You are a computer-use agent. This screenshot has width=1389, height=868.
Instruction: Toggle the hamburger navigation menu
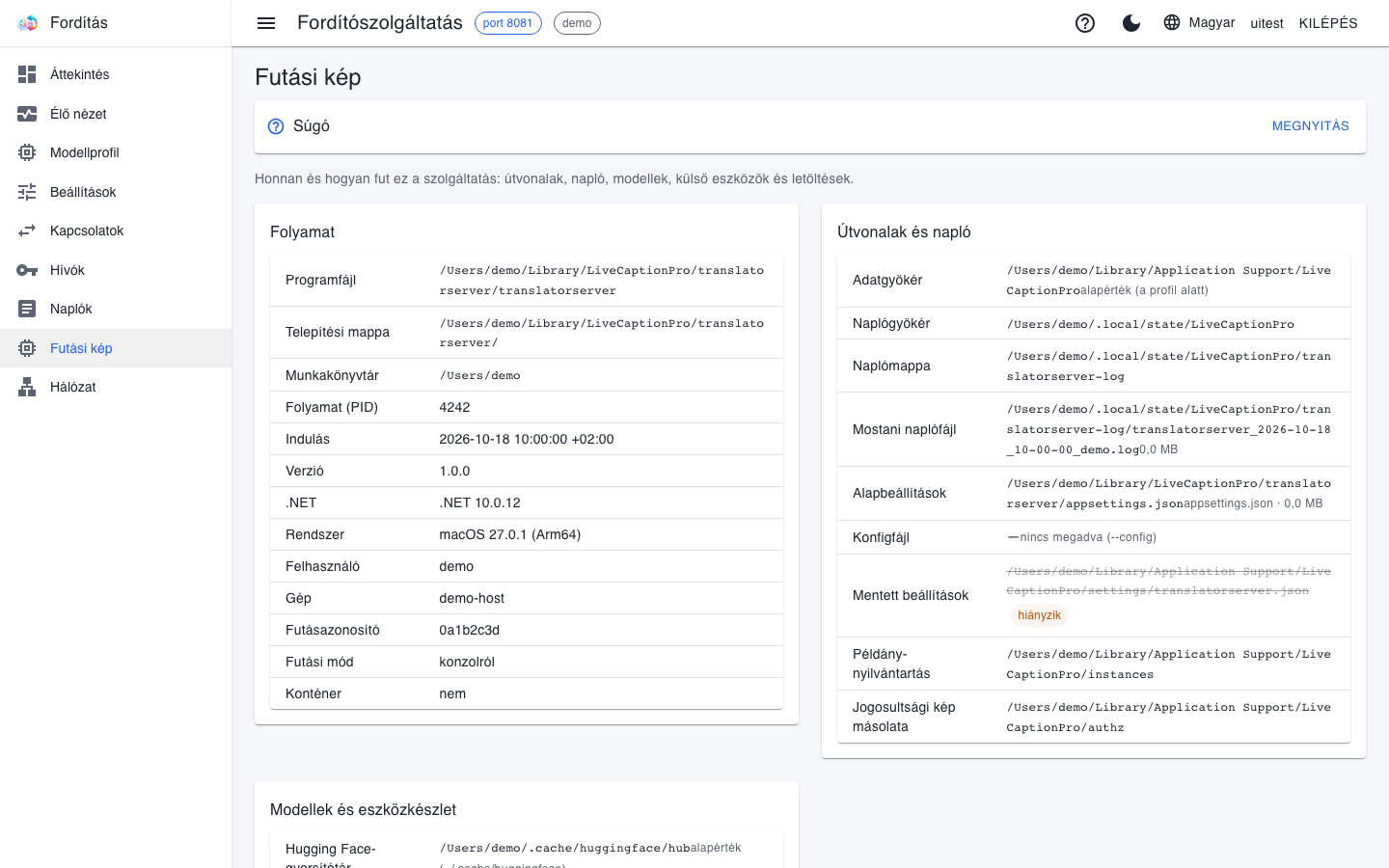[266, 23]
